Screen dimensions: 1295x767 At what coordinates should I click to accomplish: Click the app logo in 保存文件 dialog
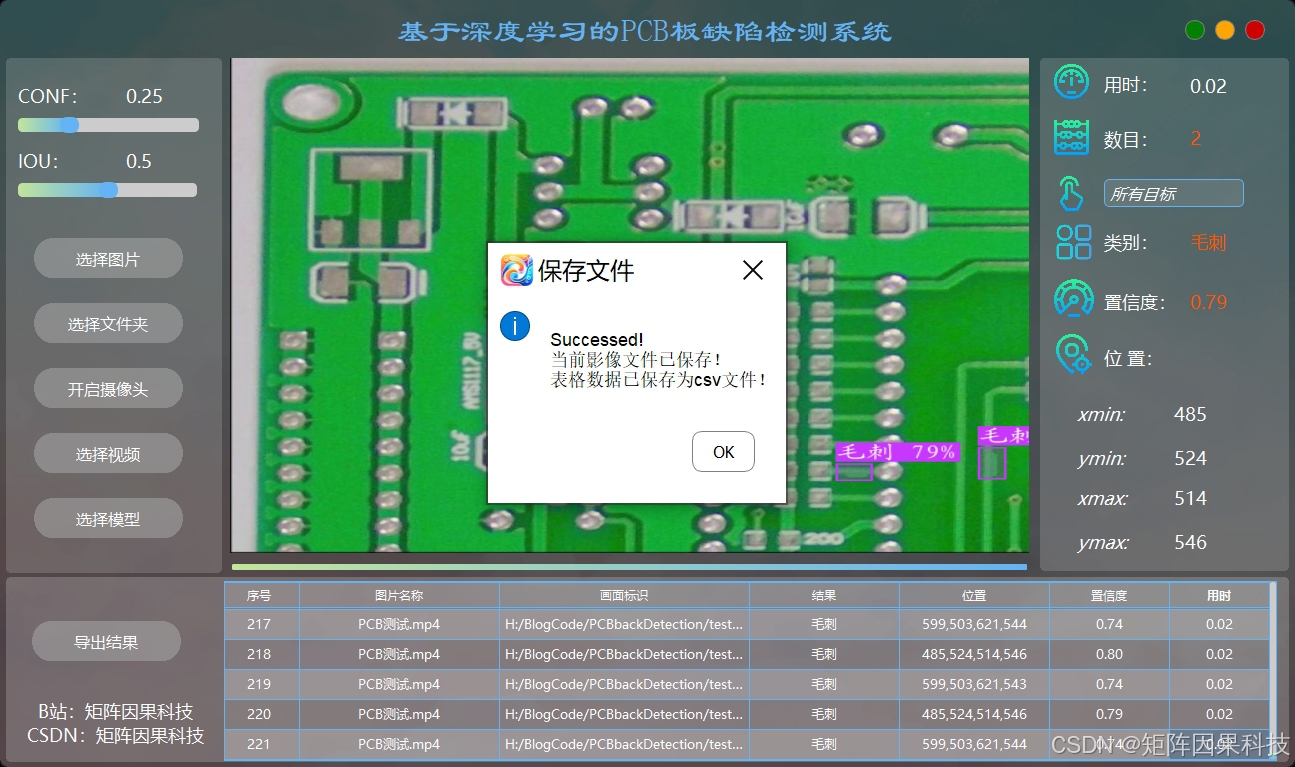click(x=516, y=270)
